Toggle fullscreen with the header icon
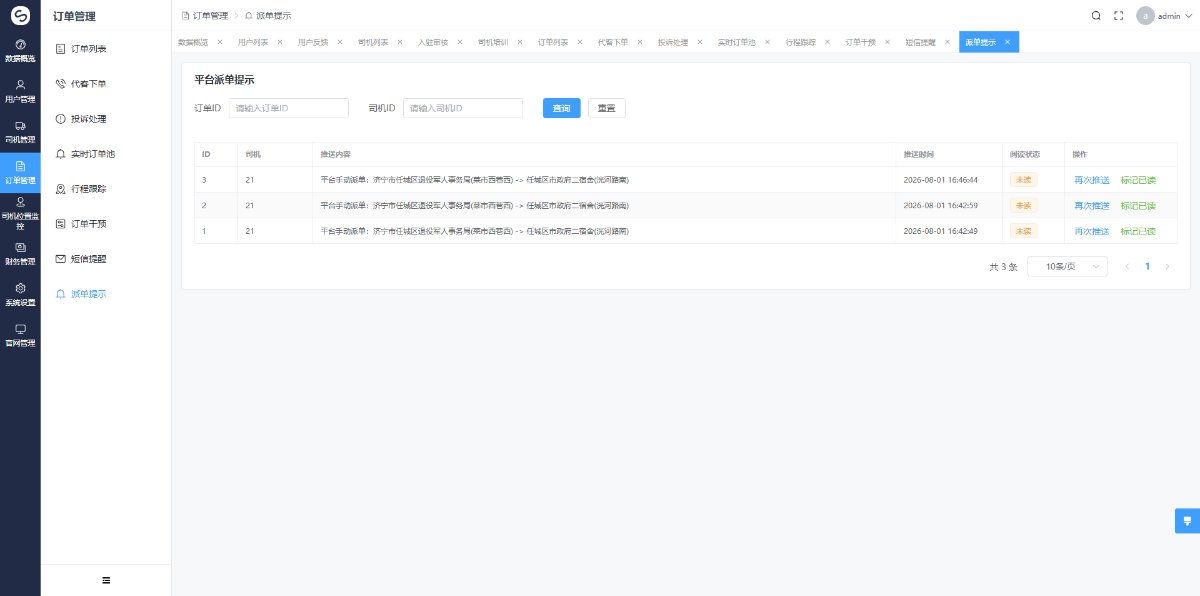1200x596 pixels. pyautogui.click(x=1119, y=16)
